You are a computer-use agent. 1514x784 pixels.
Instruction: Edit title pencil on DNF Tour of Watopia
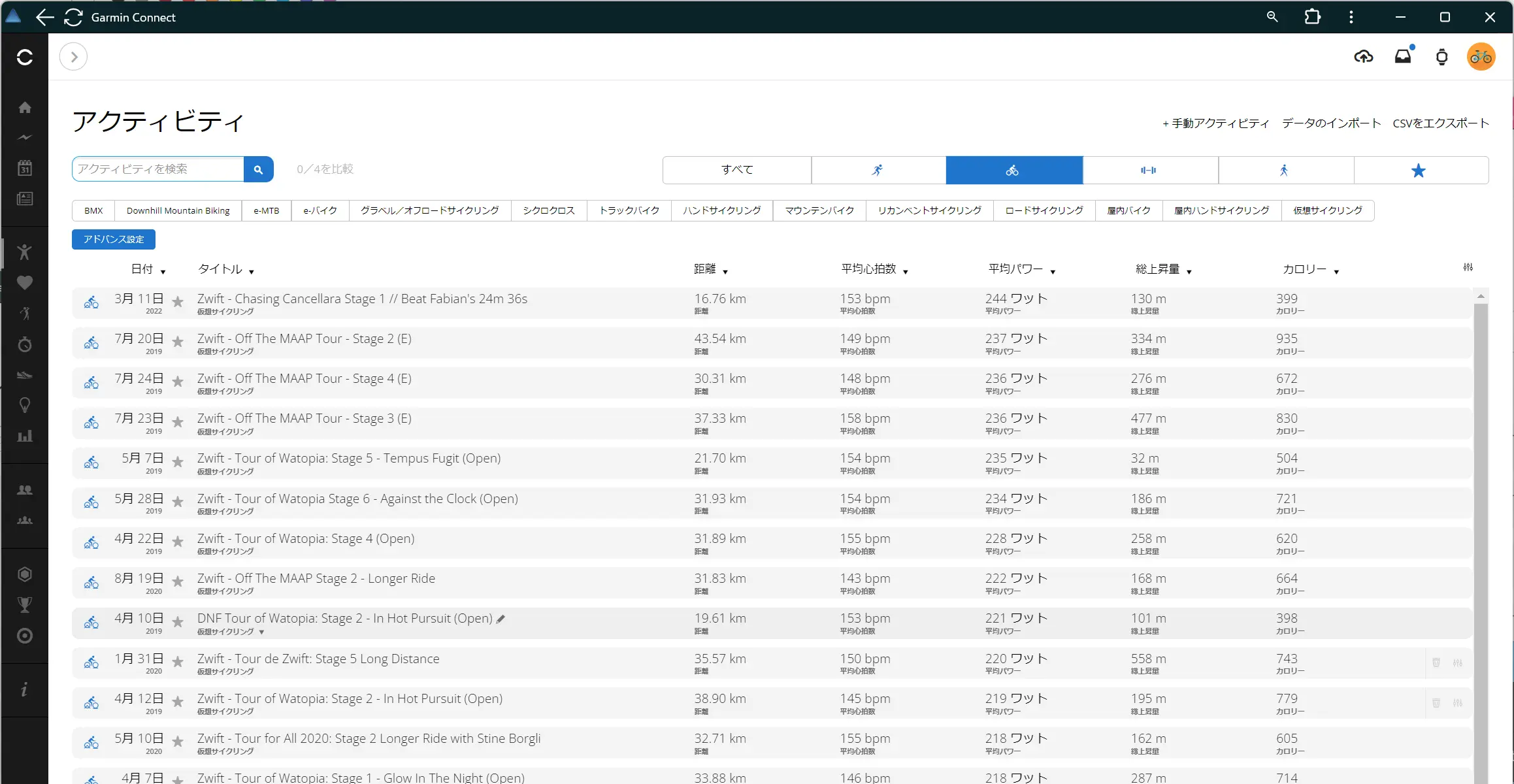501,619
